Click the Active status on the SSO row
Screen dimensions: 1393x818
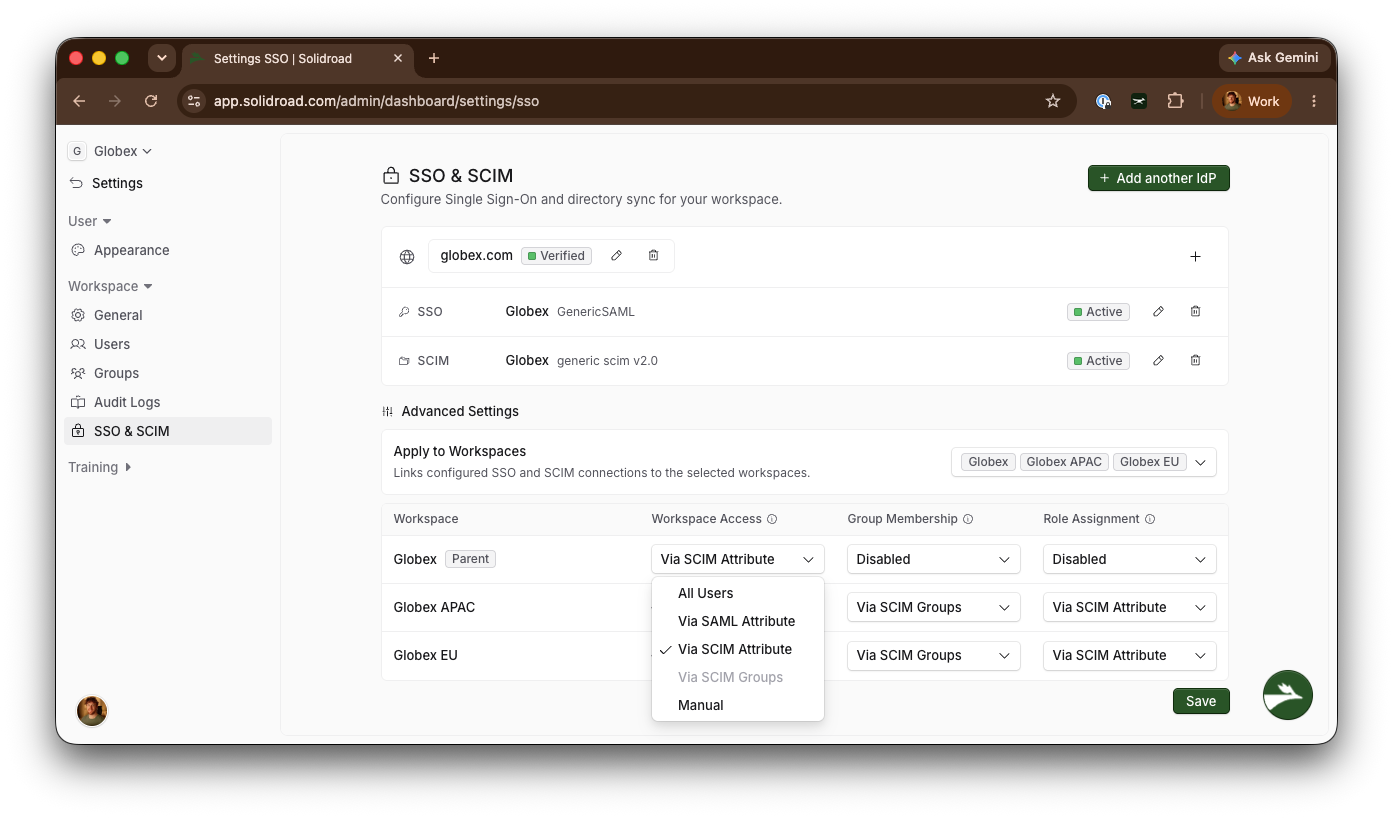1098,312
